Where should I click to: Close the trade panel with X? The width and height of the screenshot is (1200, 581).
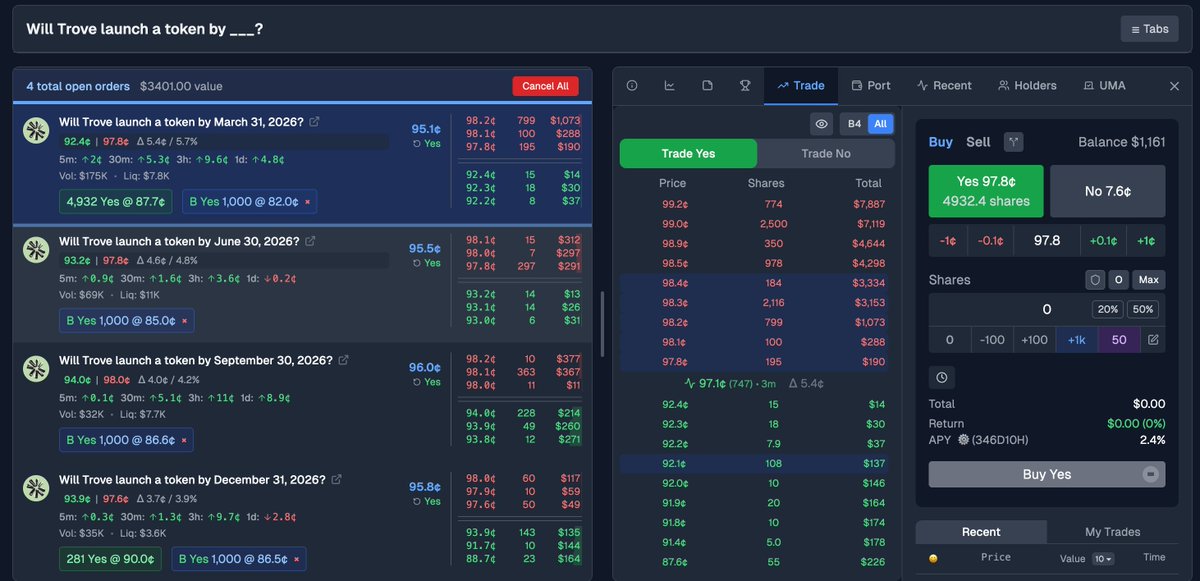point(1175,86)
